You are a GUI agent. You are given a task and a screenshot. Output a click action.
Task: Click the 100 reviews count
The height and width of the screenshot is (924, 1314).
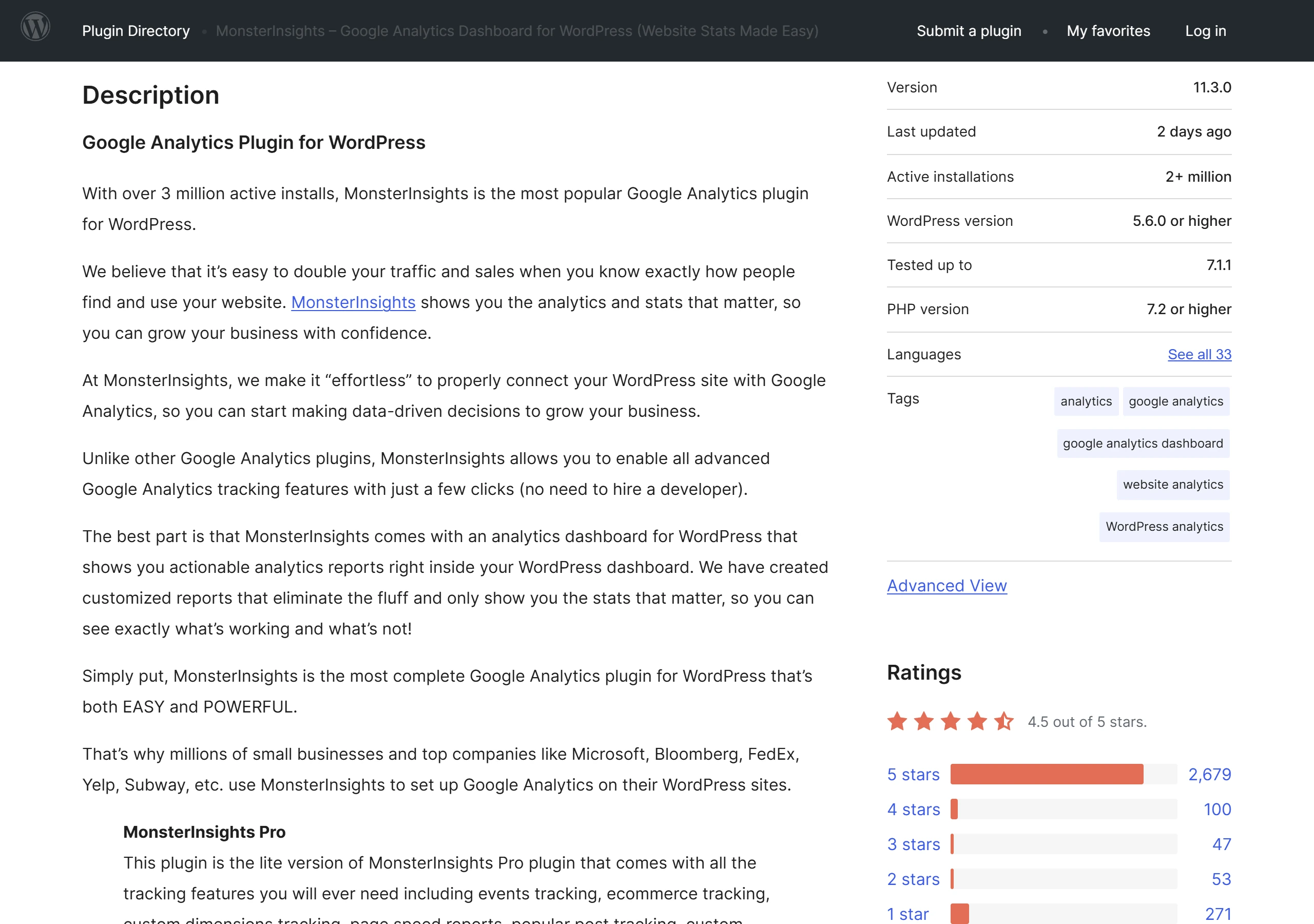click(1218, 809)
